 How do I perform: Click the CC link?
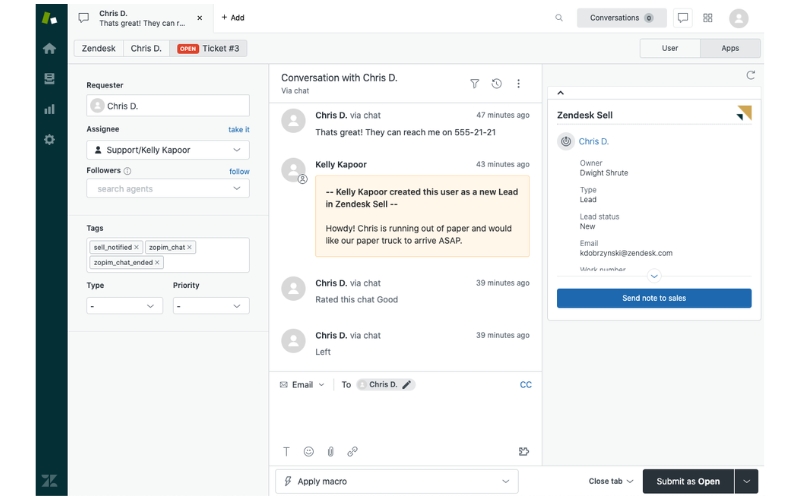pos(526,385)
